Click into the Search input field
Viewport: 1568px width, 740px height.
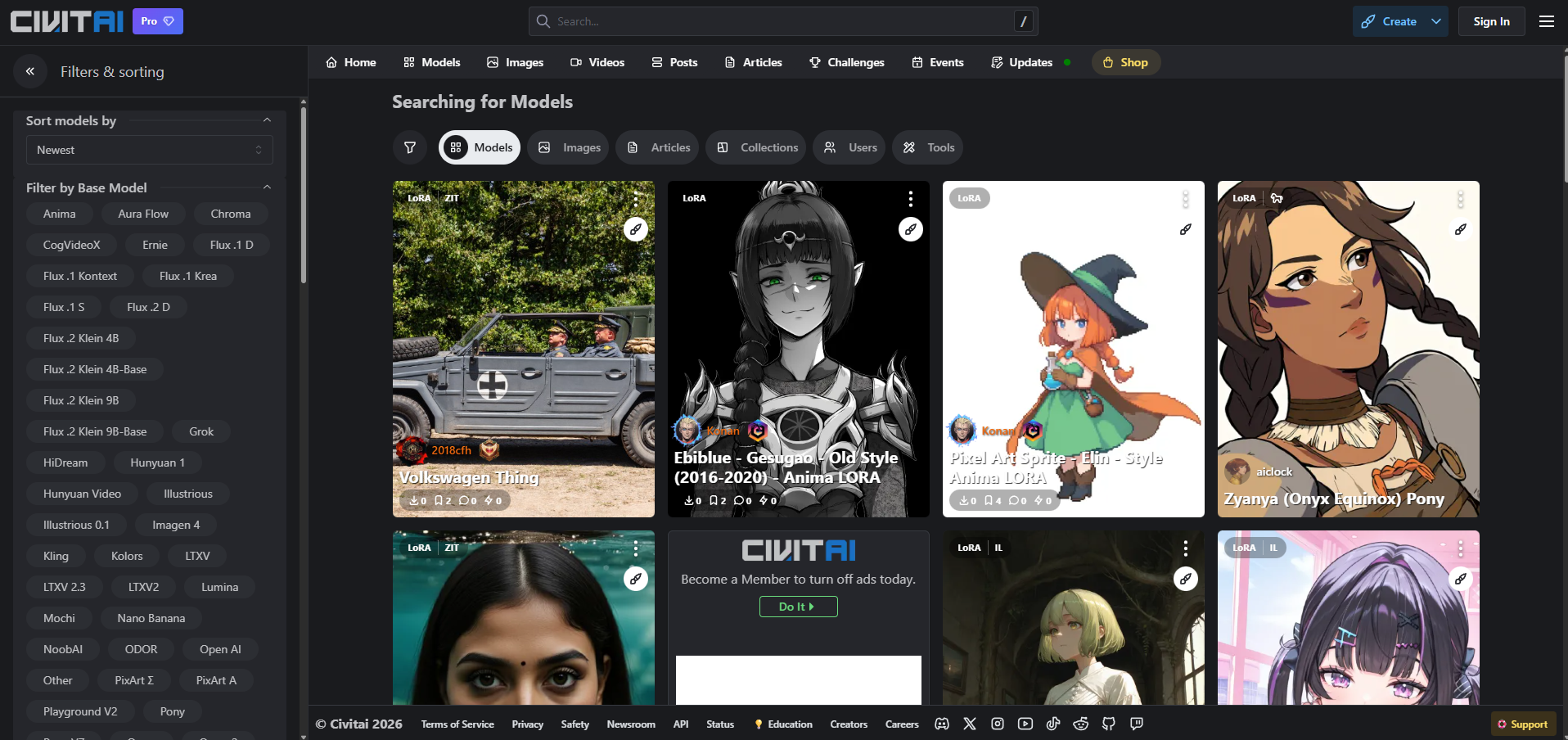(783, 21)
